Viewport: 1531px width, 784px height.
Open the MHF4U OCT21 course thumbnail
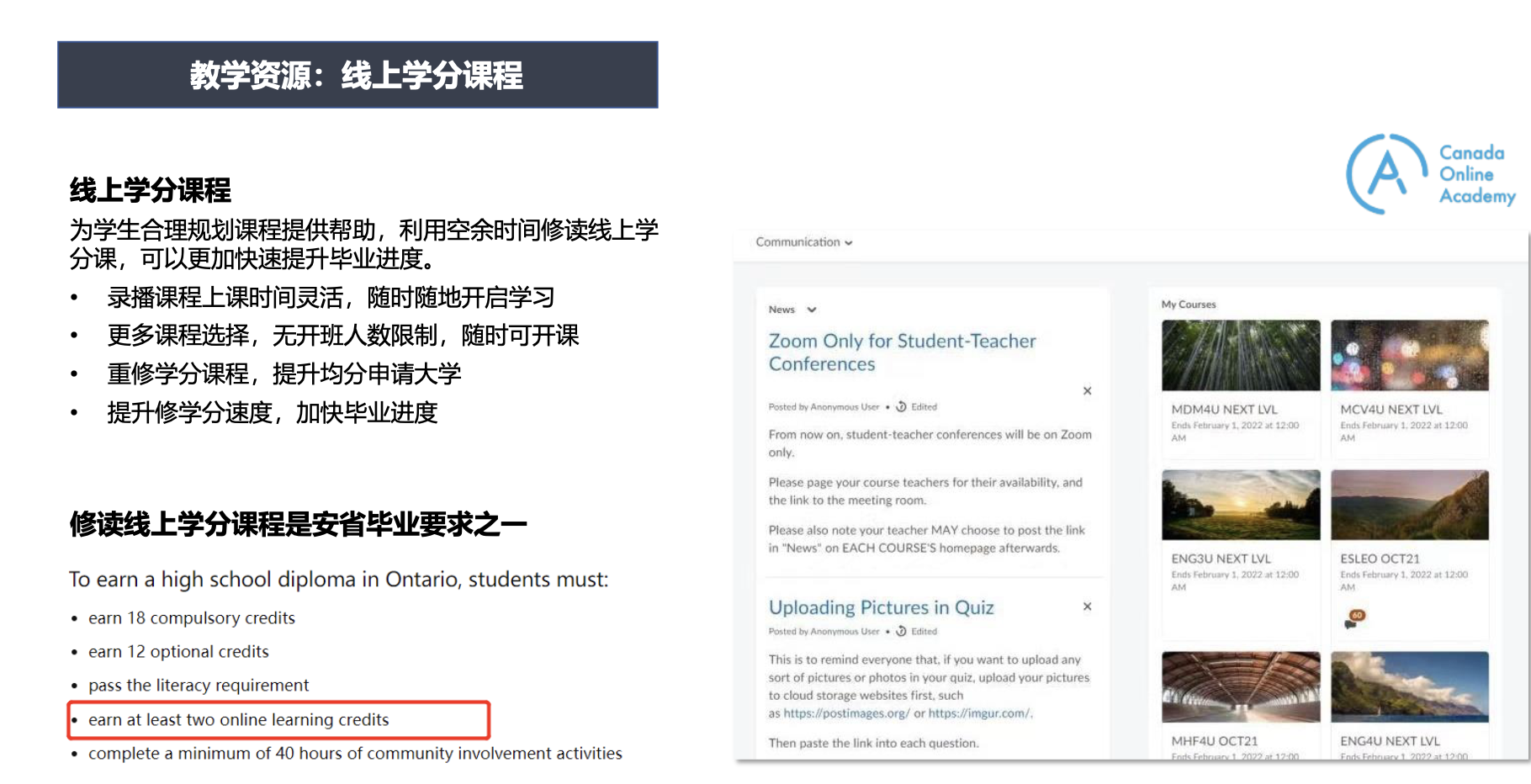pyautogui.click(x=1240, y=686)
